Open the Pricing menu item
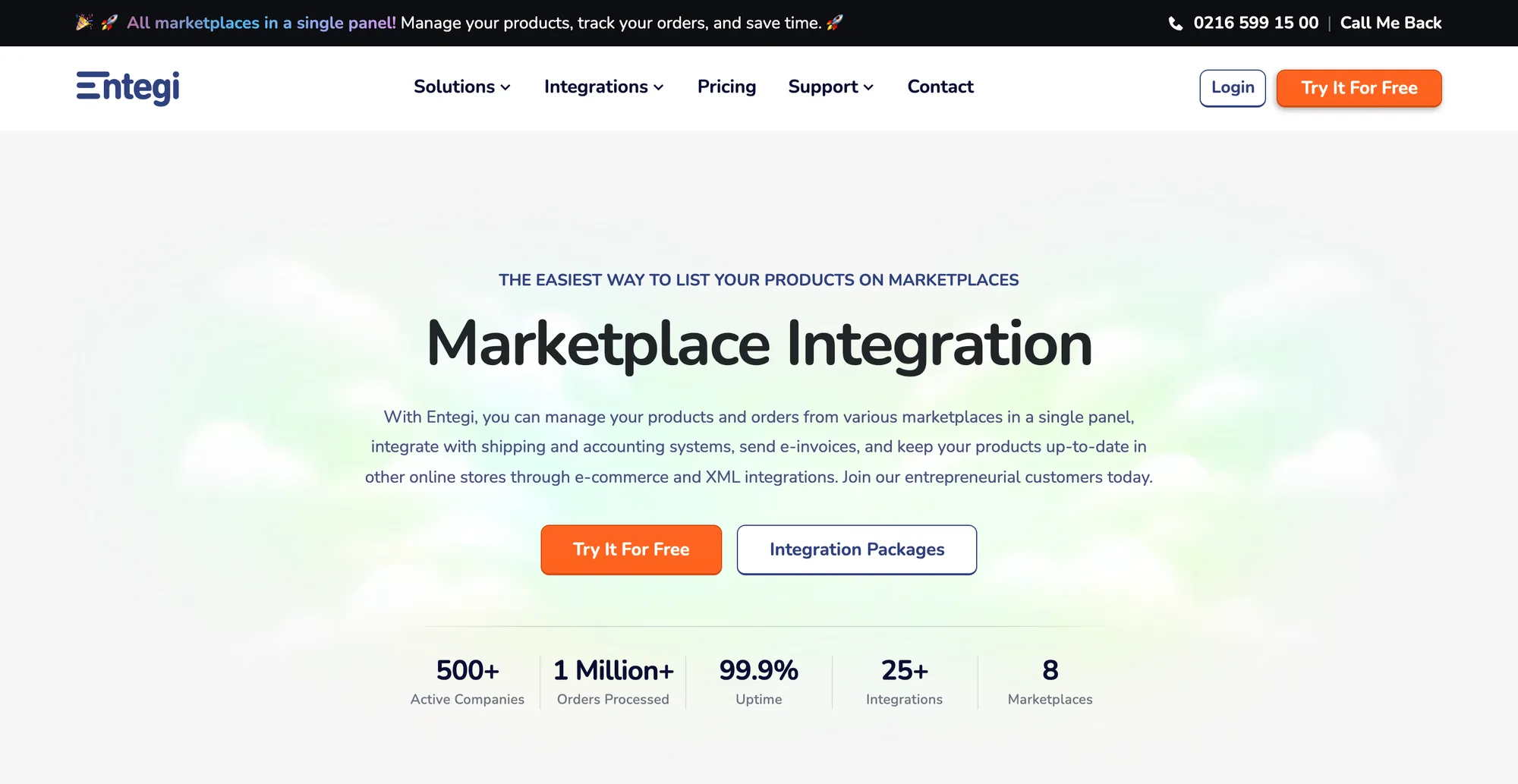This screenshot has width=1518, height=784. point(726,87)
